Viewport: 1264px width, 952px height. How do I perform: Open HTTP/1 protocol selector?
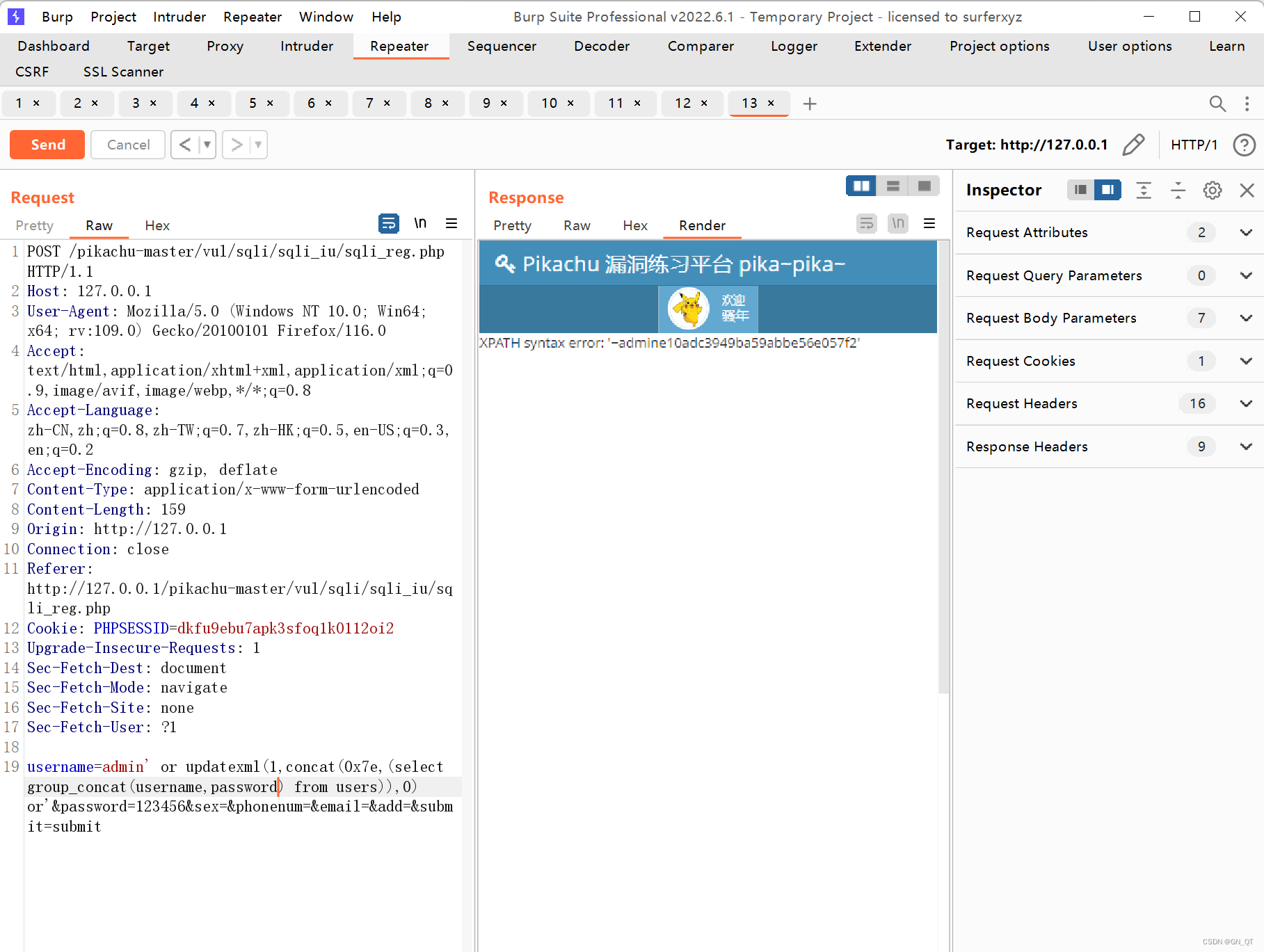click(1194, 145)
